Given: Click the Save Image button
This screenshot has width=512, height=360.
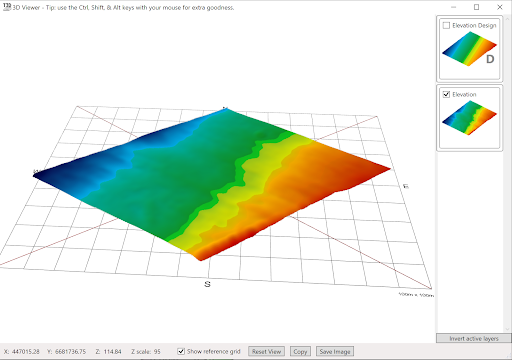Looking at the screenshot, I should 335,351.
